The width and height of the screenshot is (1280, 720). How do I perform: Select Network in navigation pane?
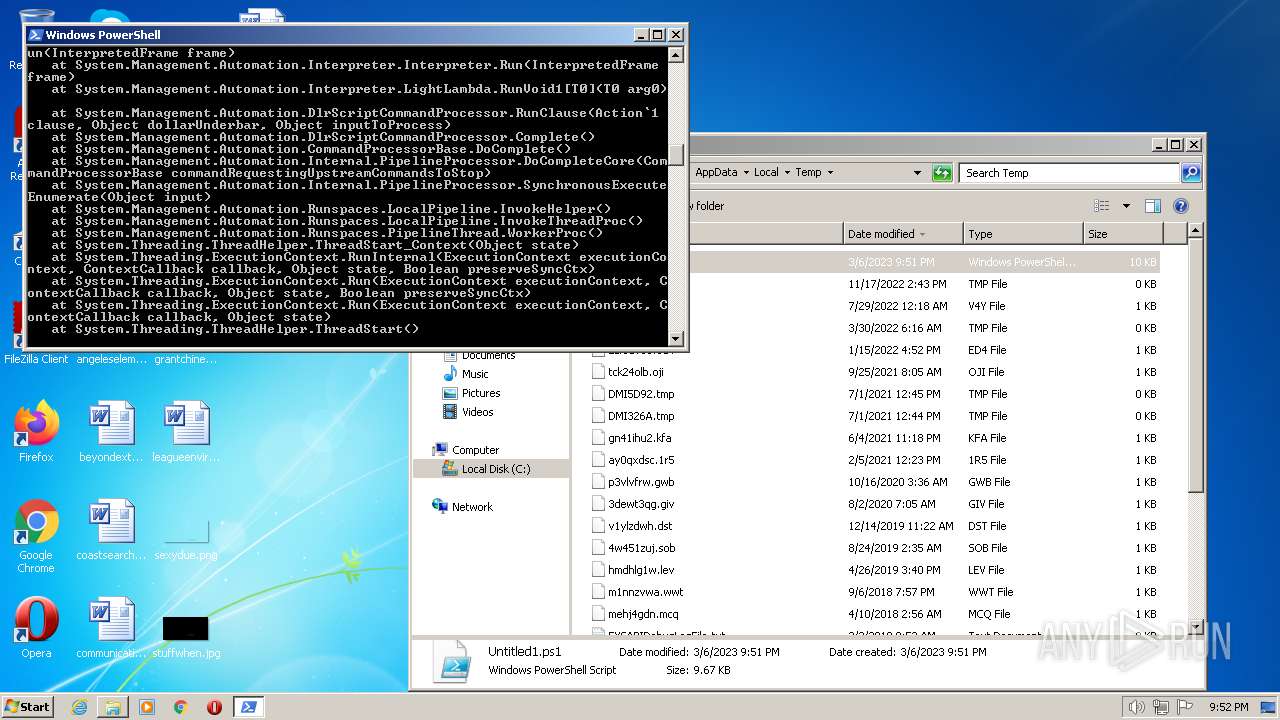(x=472, y=507)
